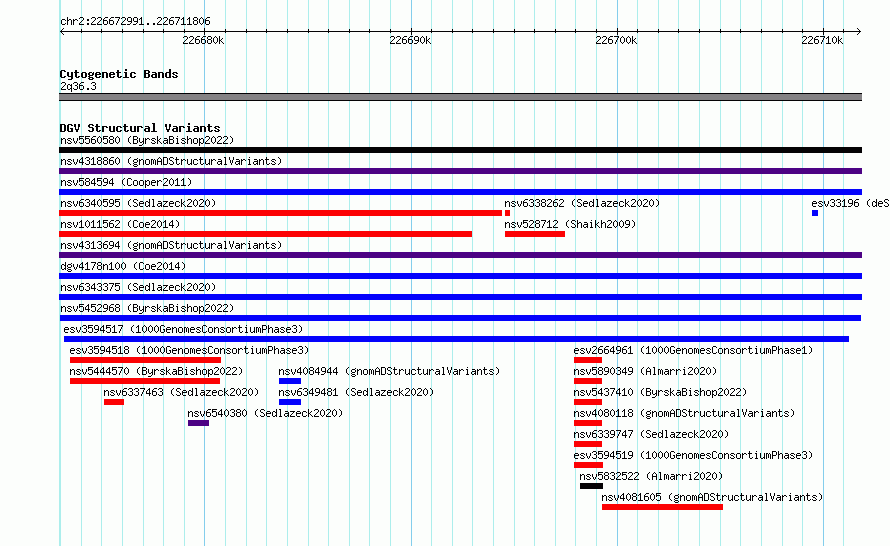The image size is (890, 546).
Task: Open nsv6340595 (Sedlazeck2020) label
Action: coord(138,203)
